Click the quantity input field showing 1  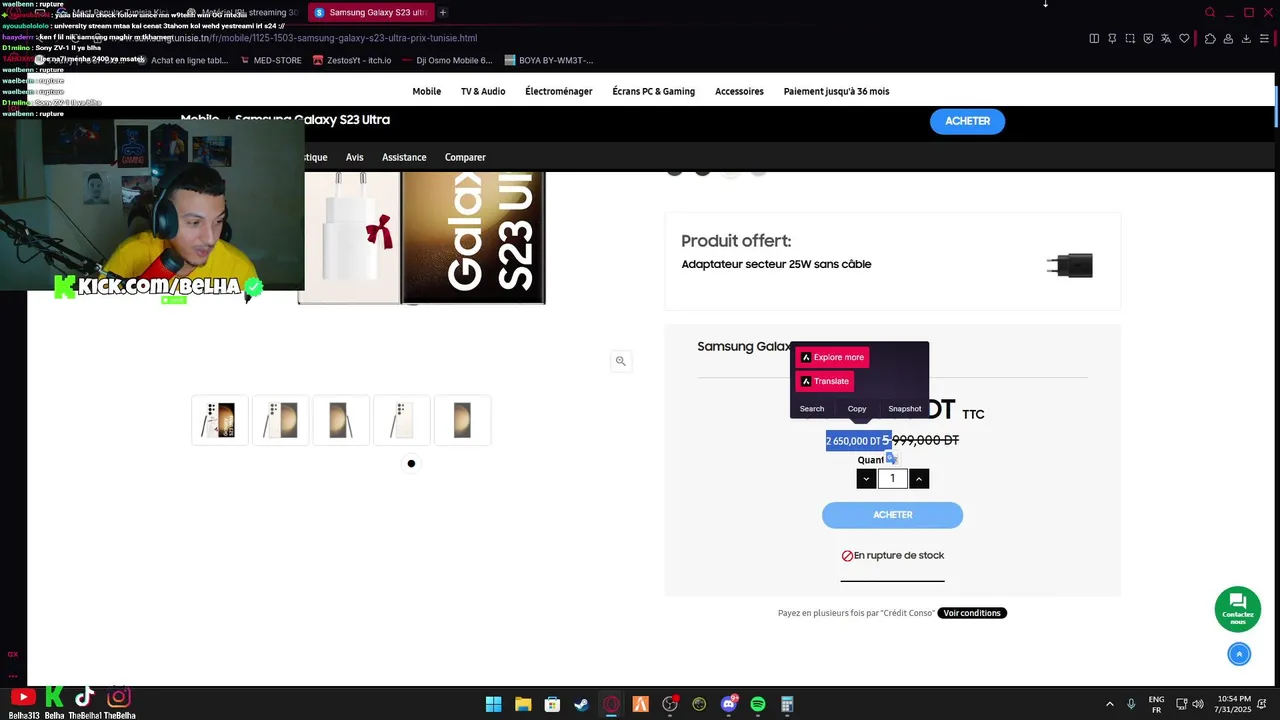coord(892,478)
